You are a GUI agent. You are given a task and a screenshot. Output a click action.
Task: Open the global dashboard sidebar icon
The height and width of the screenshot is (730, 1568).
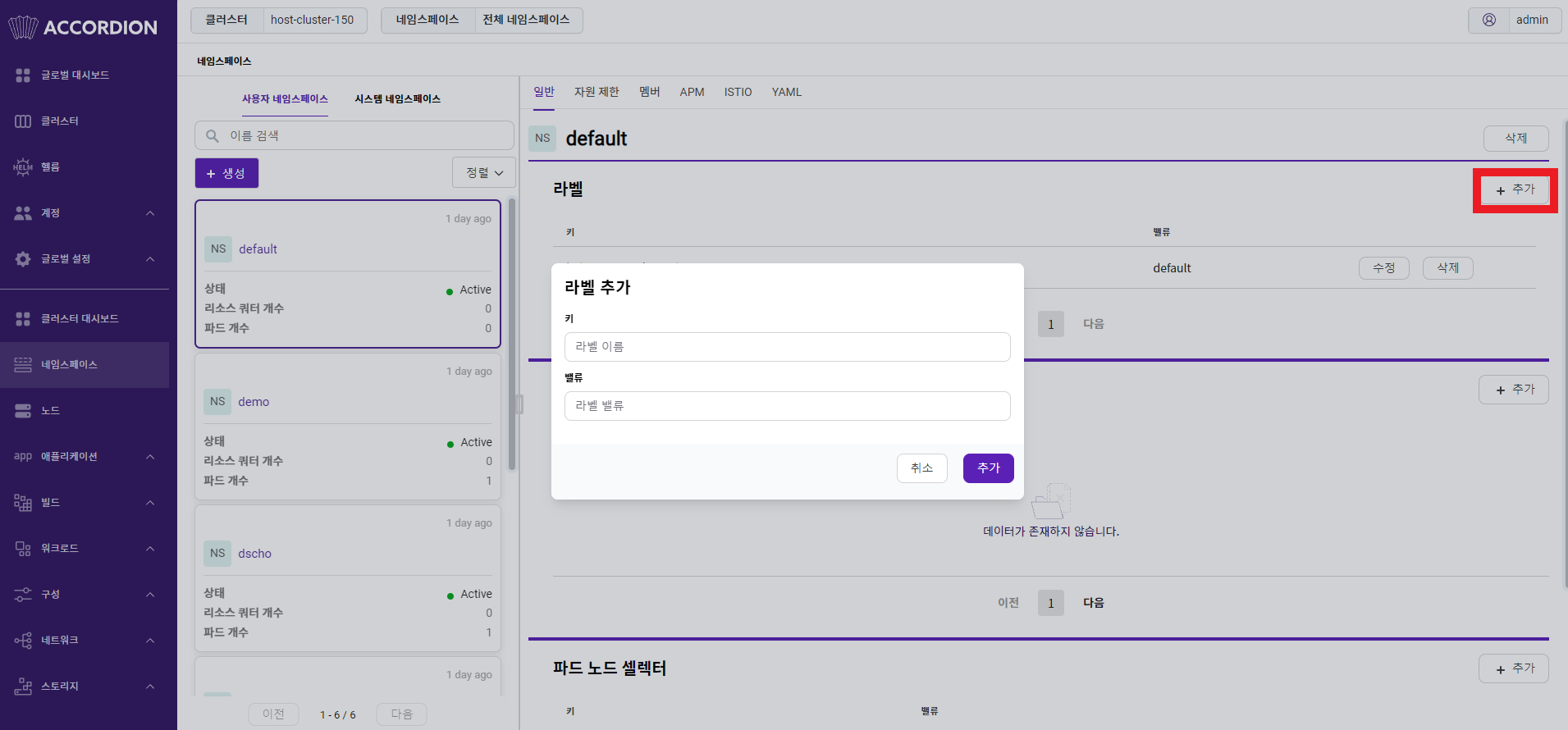(23, 75)
